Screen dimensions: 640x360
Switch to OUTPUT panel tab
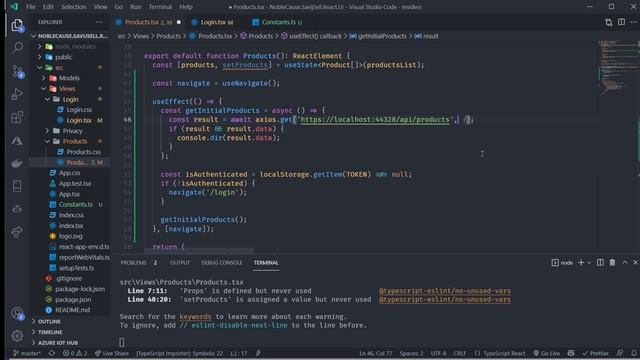[180, 263]
